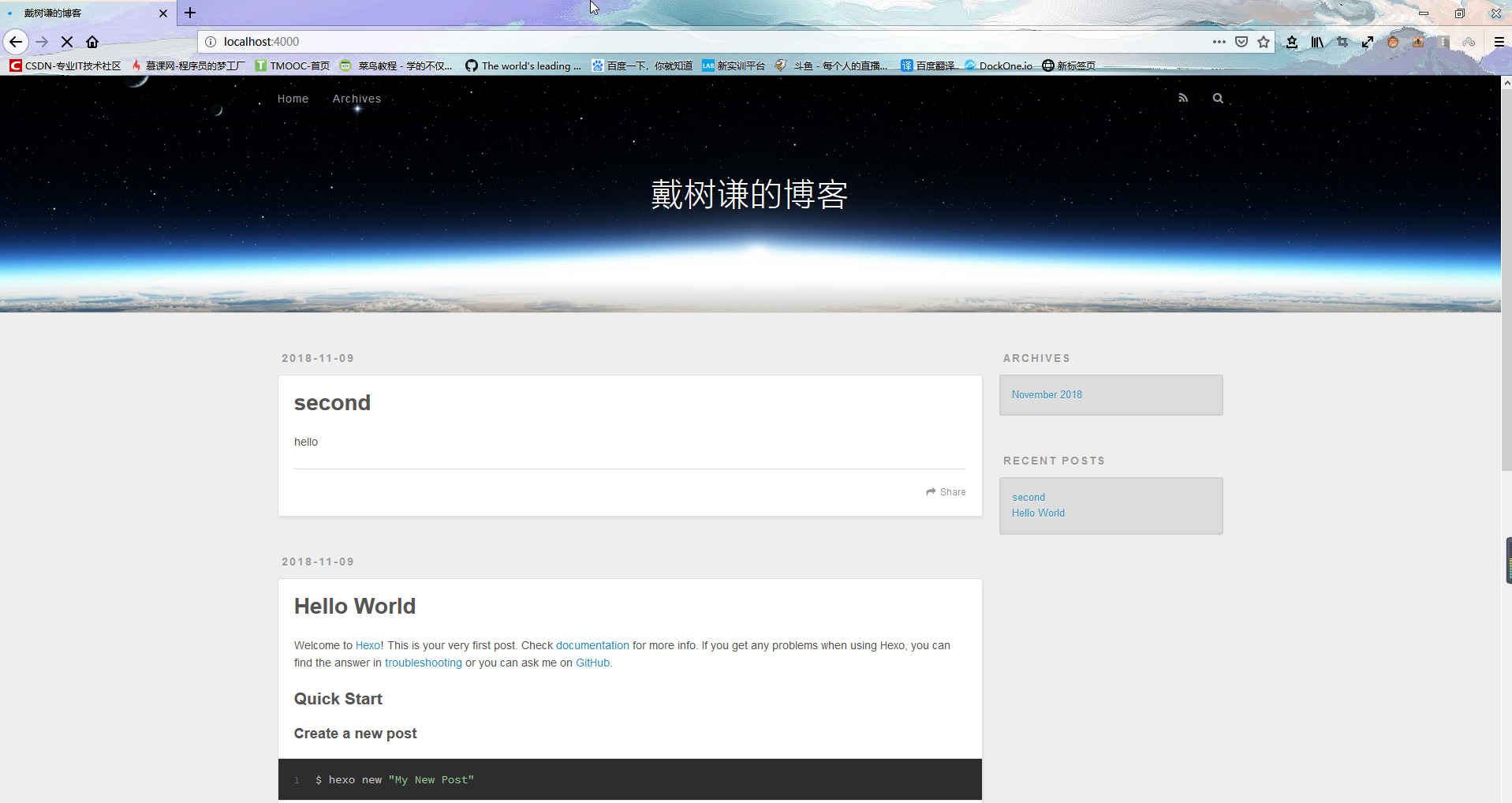Go to the Home nav item
This screenshot has width=1512, height=803.
293,99
